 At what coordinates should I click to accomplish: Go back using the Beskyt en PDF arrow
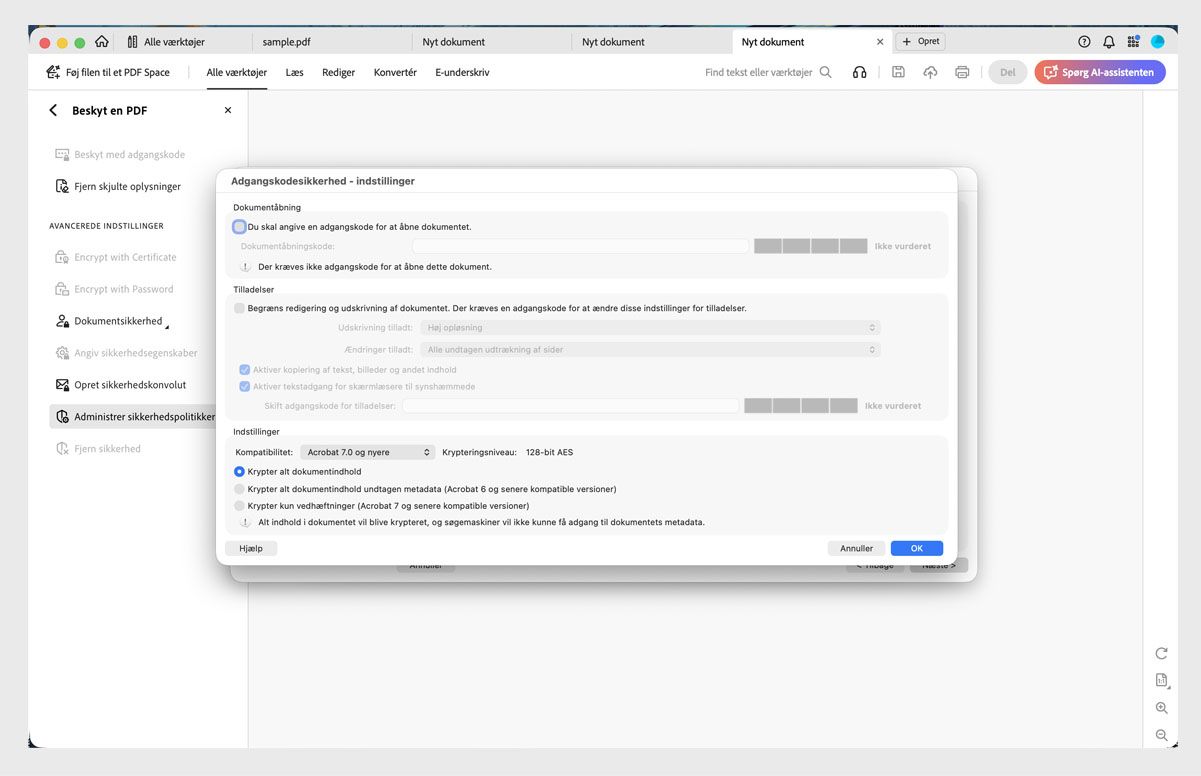click(53, 110)
